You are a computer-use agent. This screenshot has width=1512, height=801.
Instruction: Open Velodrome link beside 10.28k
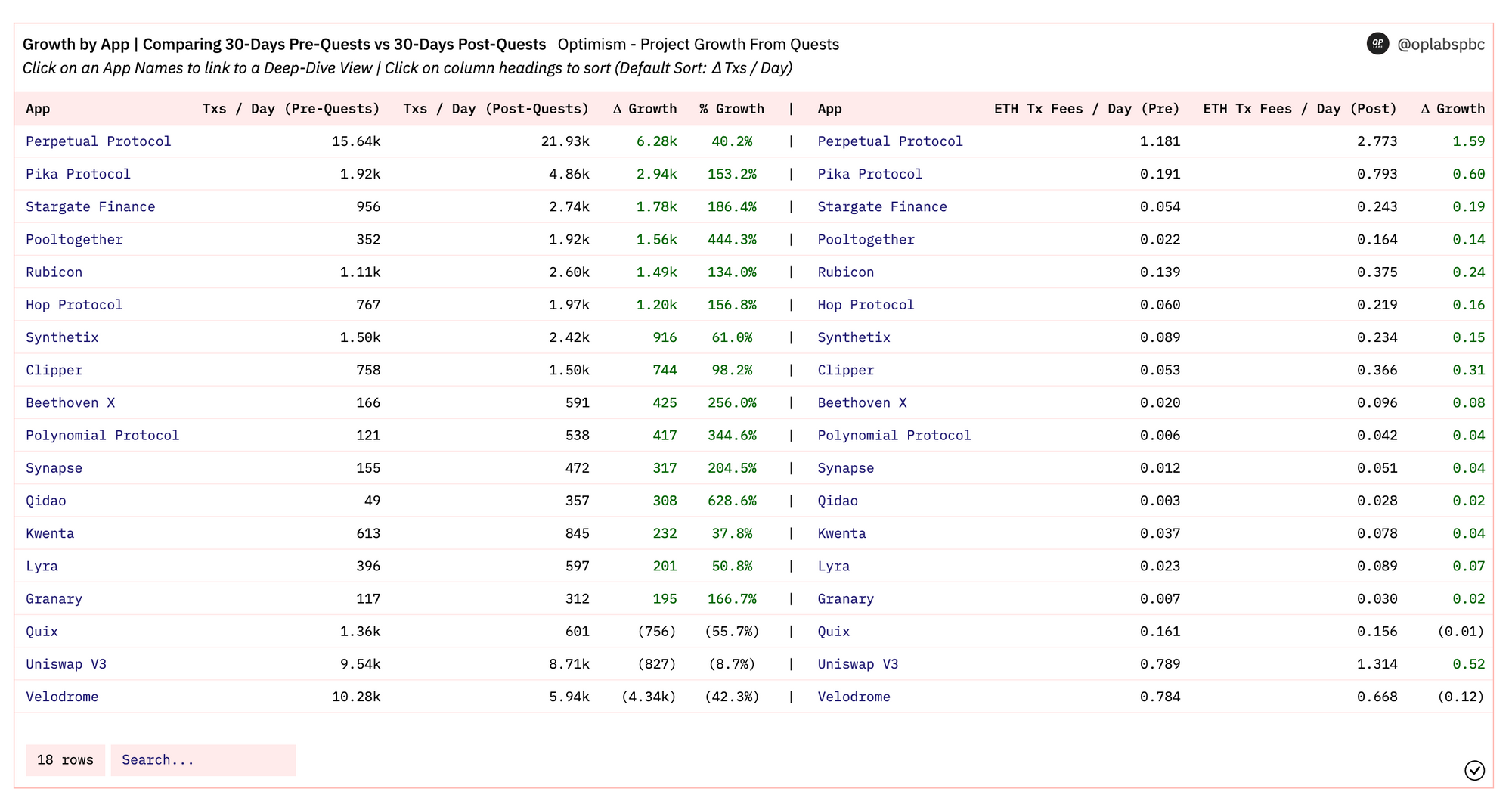click(x=62, y=697)
